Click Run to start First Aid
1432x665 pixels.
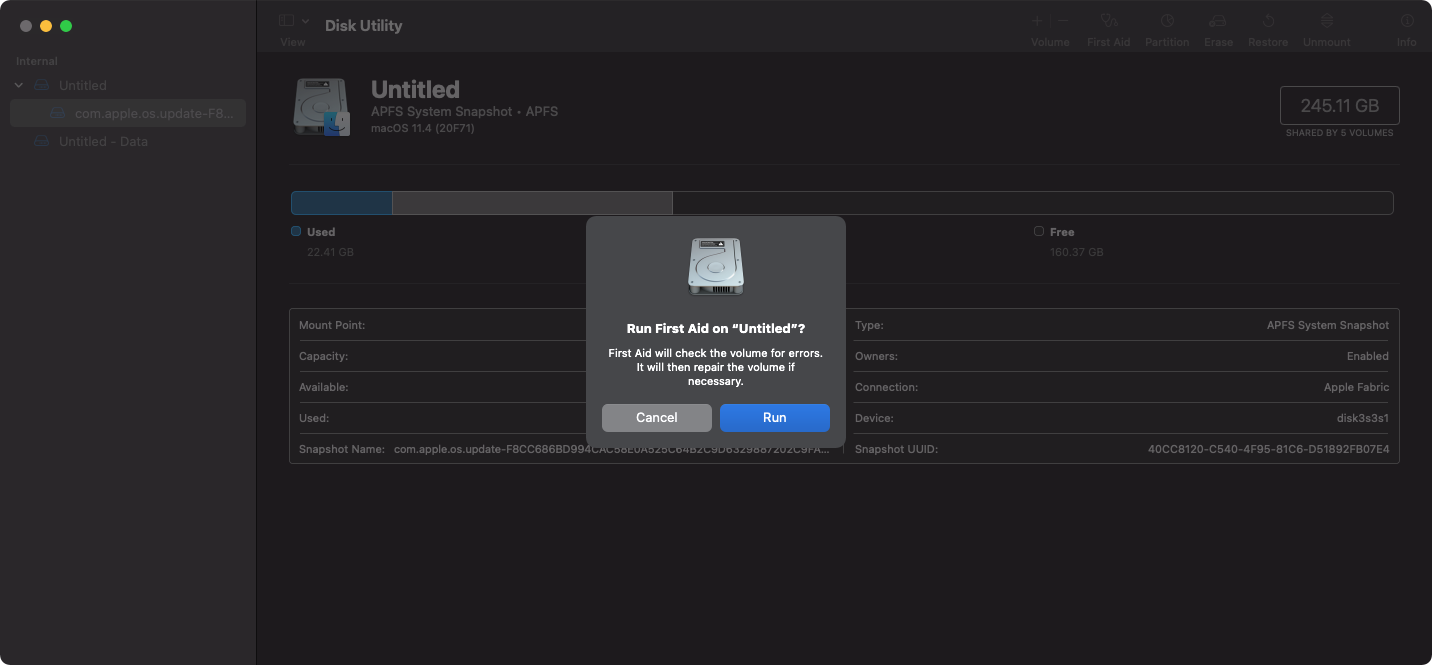click(x=775, y=418)
